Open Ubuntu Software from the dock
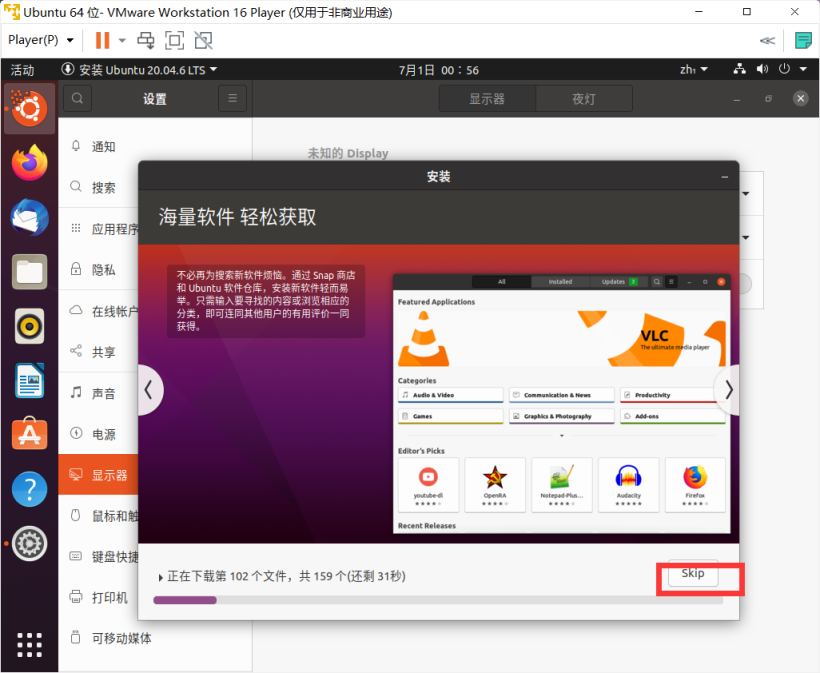The width and height of the screenshot is (820, 673). (x=29, y=434)
